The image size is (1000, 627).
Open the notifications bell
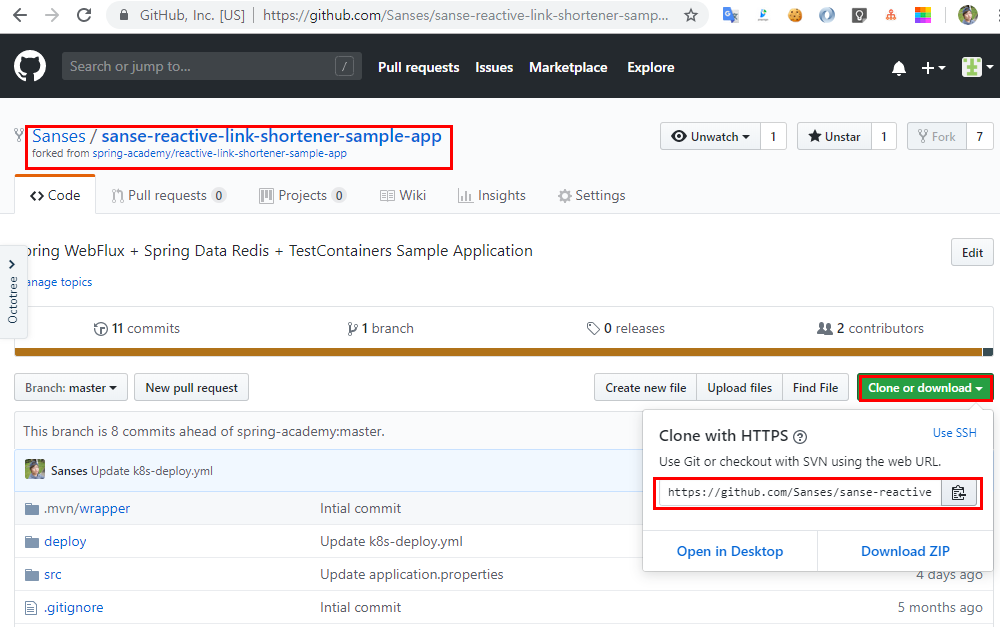[x=899, y=68]
